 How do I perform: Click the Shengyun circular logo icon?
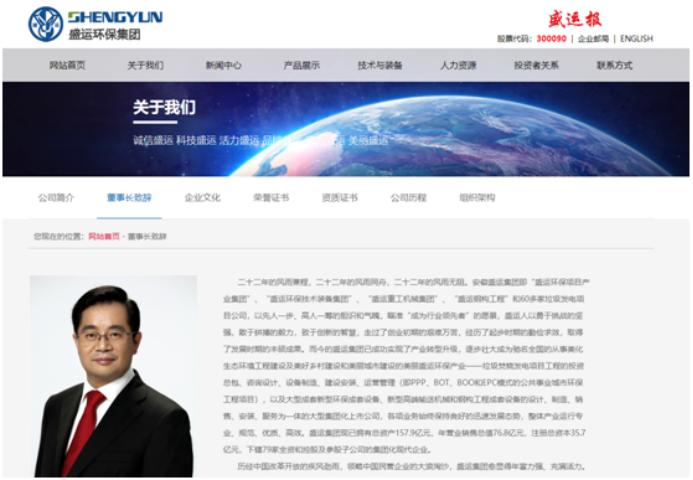[x=46, y=24]
